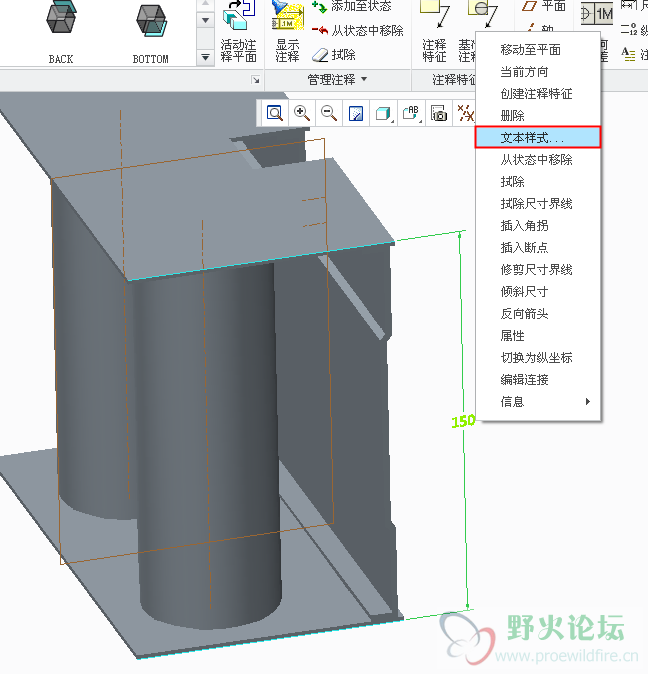Click 添加至状态 add to state

352,6
